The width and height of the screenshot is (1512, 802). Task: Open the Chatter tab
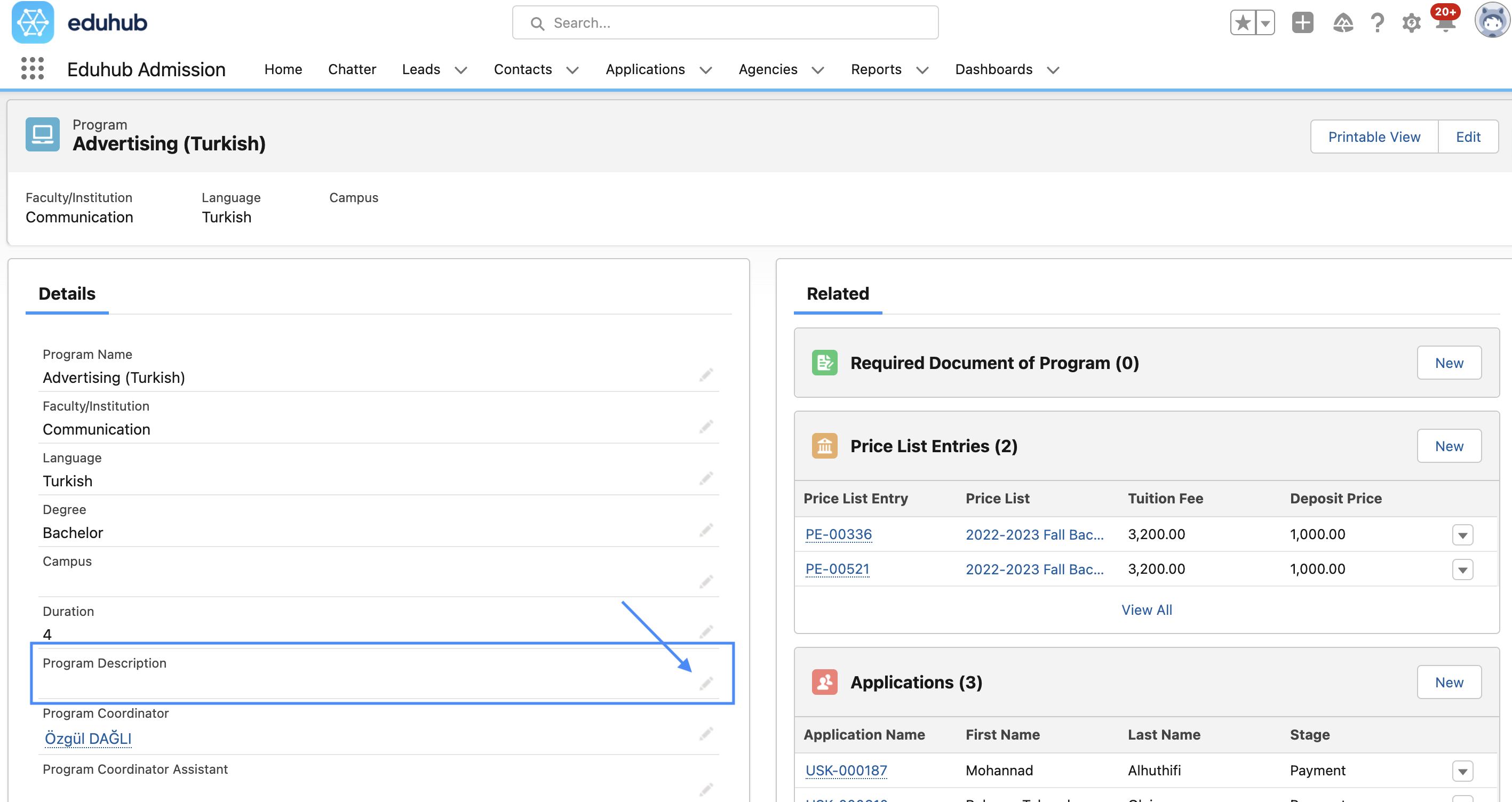[352, 69]
